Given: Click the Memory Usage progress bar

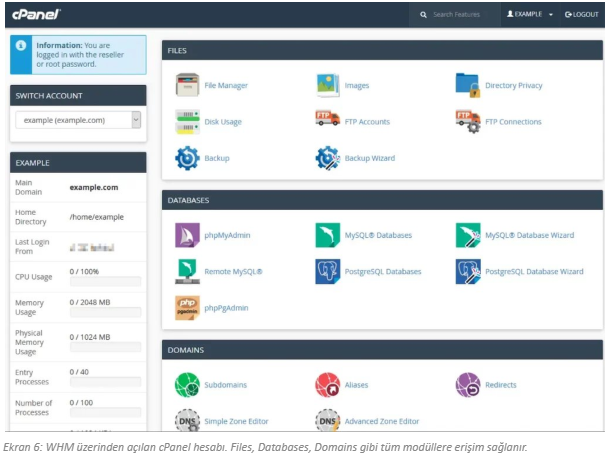Looking at the screenshot, I should click(x=105, y=312).
